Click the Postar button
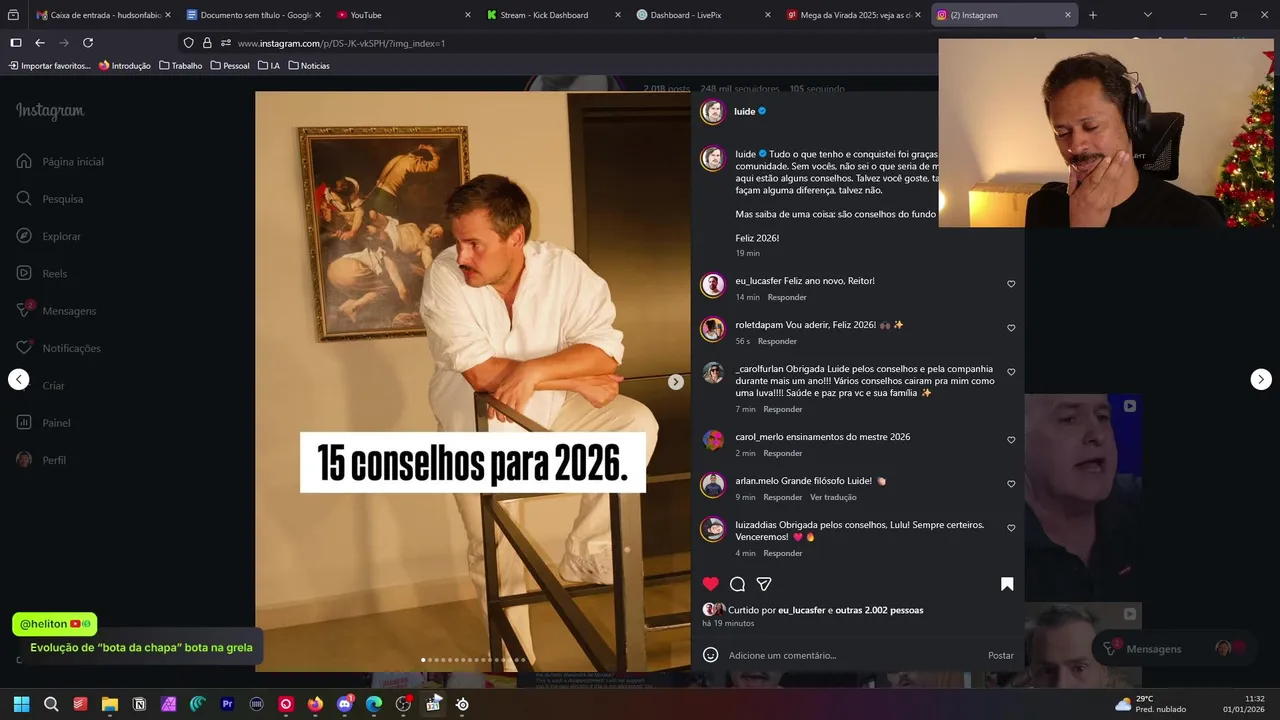Viewport: 1280px width, 720px height. [1001, 655]
